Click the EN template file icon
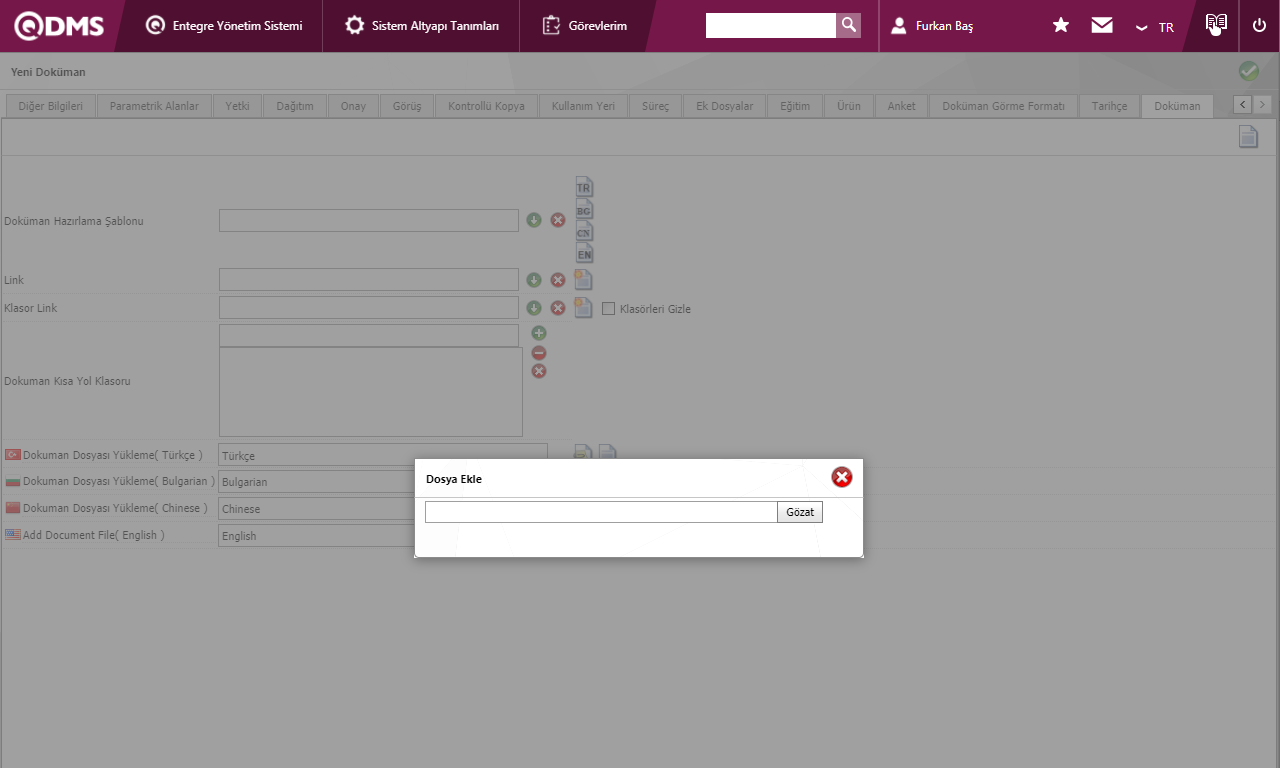Screen dimensions: 1280x768 click(584, 253)
